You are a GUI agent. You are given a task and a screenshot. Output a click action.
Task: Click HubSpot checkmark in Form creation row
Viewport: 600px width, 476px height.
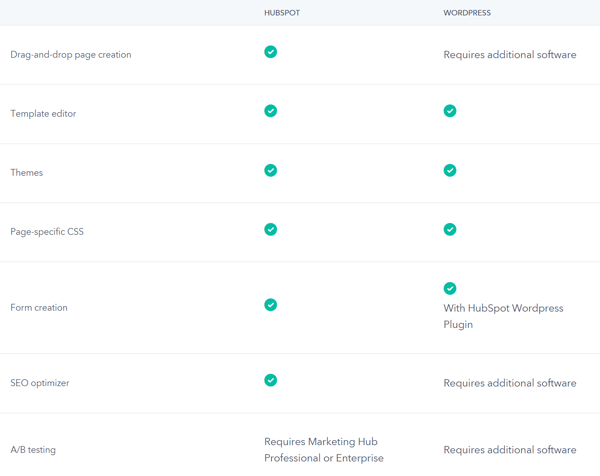point(271,305)
